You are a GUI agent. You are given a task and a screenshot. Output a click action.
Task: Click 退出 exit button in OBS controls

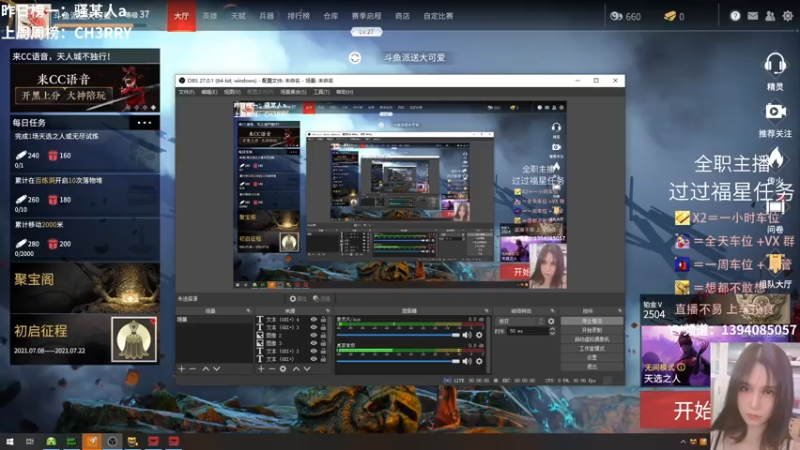click(592, 366)
